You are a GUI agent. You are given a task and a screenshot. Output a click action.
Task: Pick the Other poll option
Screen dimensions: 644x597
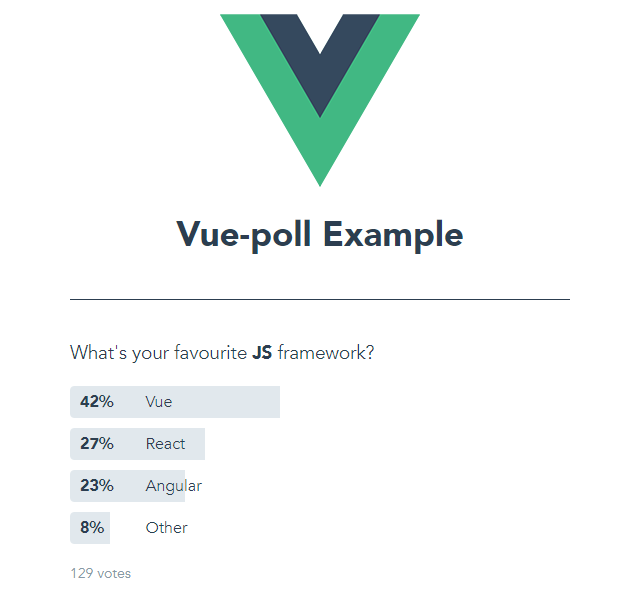(x=166, y=528)
